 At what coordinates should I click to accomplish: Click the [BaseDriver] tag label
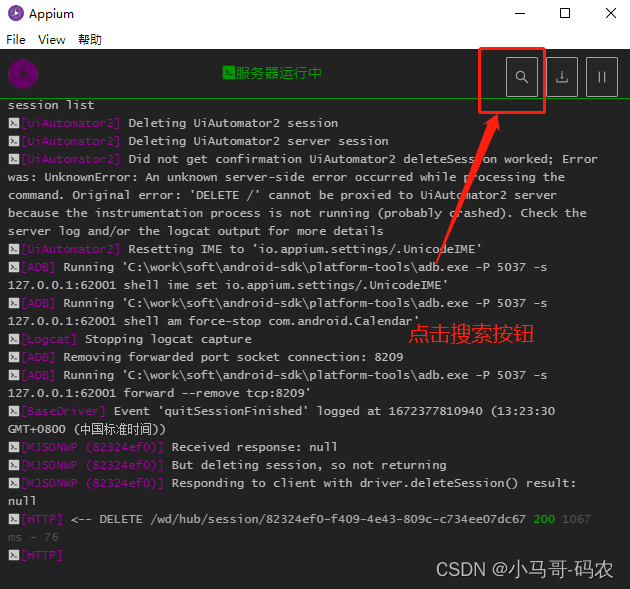coord(63,411)
